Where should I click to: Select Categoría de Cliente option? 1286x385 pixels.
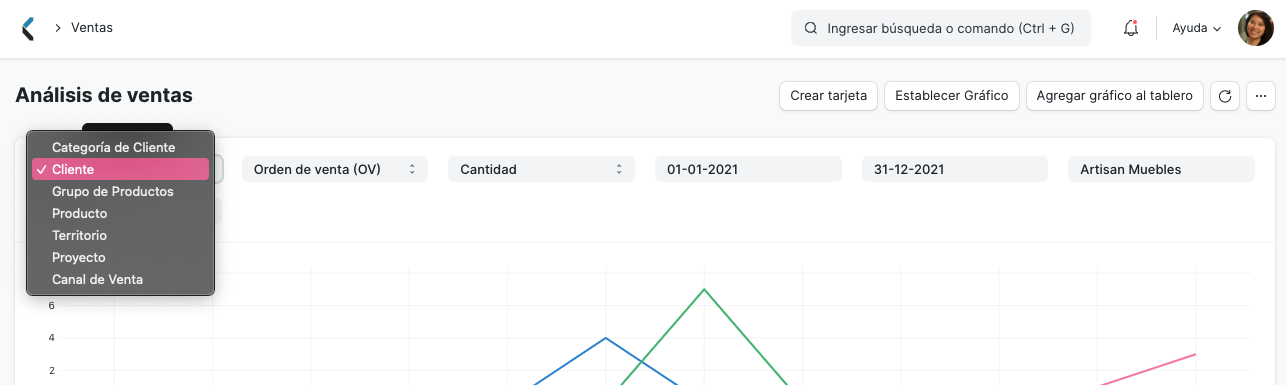point(120,147)
